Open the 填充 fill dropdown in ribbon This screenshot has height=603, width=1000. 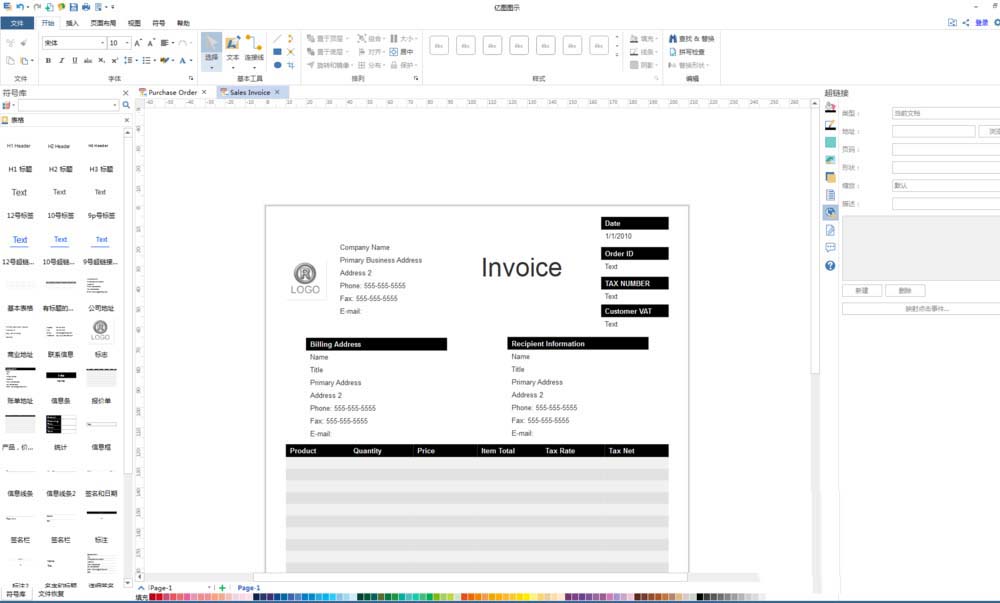(x=643, y=39)
